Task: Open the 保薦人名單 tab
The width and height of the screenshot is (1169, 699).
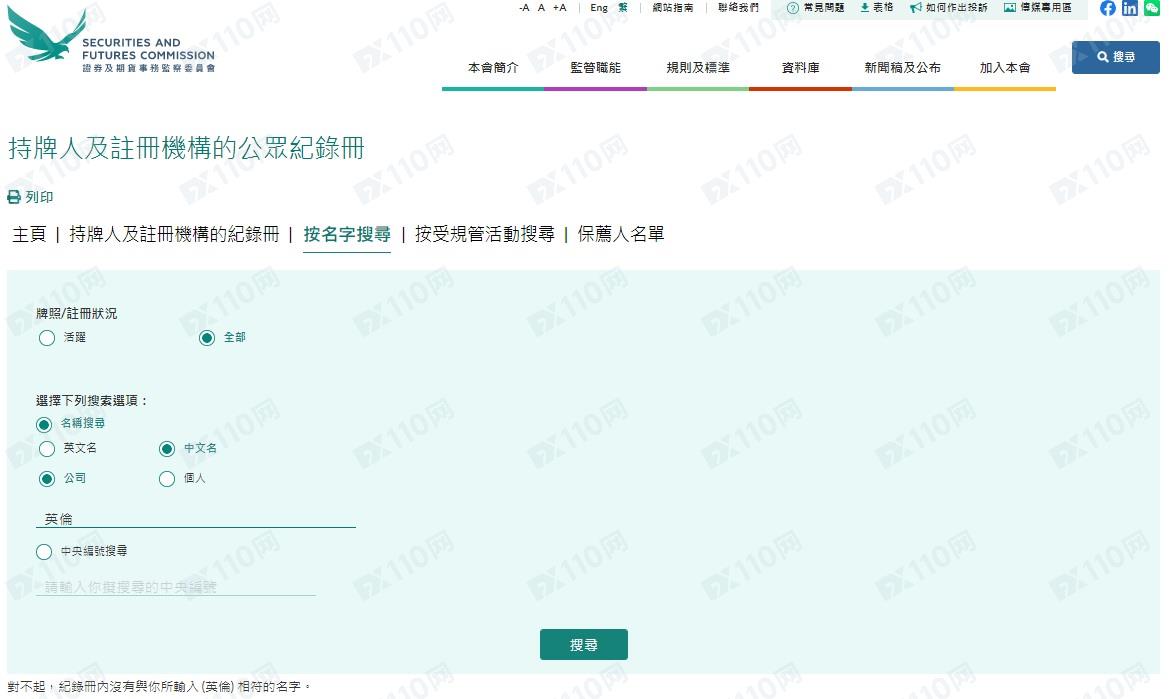Action: point(620,235)
